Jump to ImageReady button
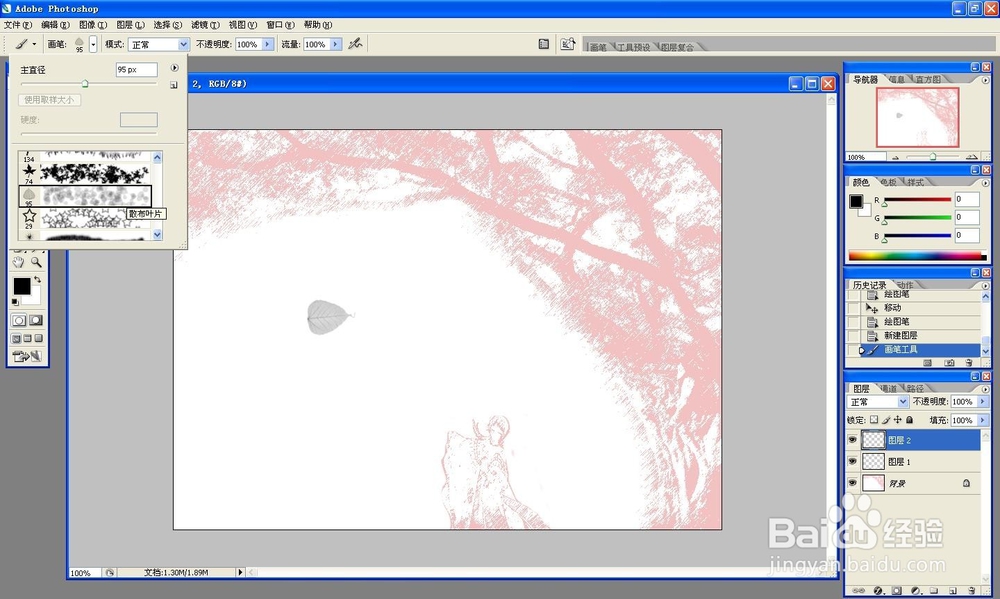 pos(27,357)
